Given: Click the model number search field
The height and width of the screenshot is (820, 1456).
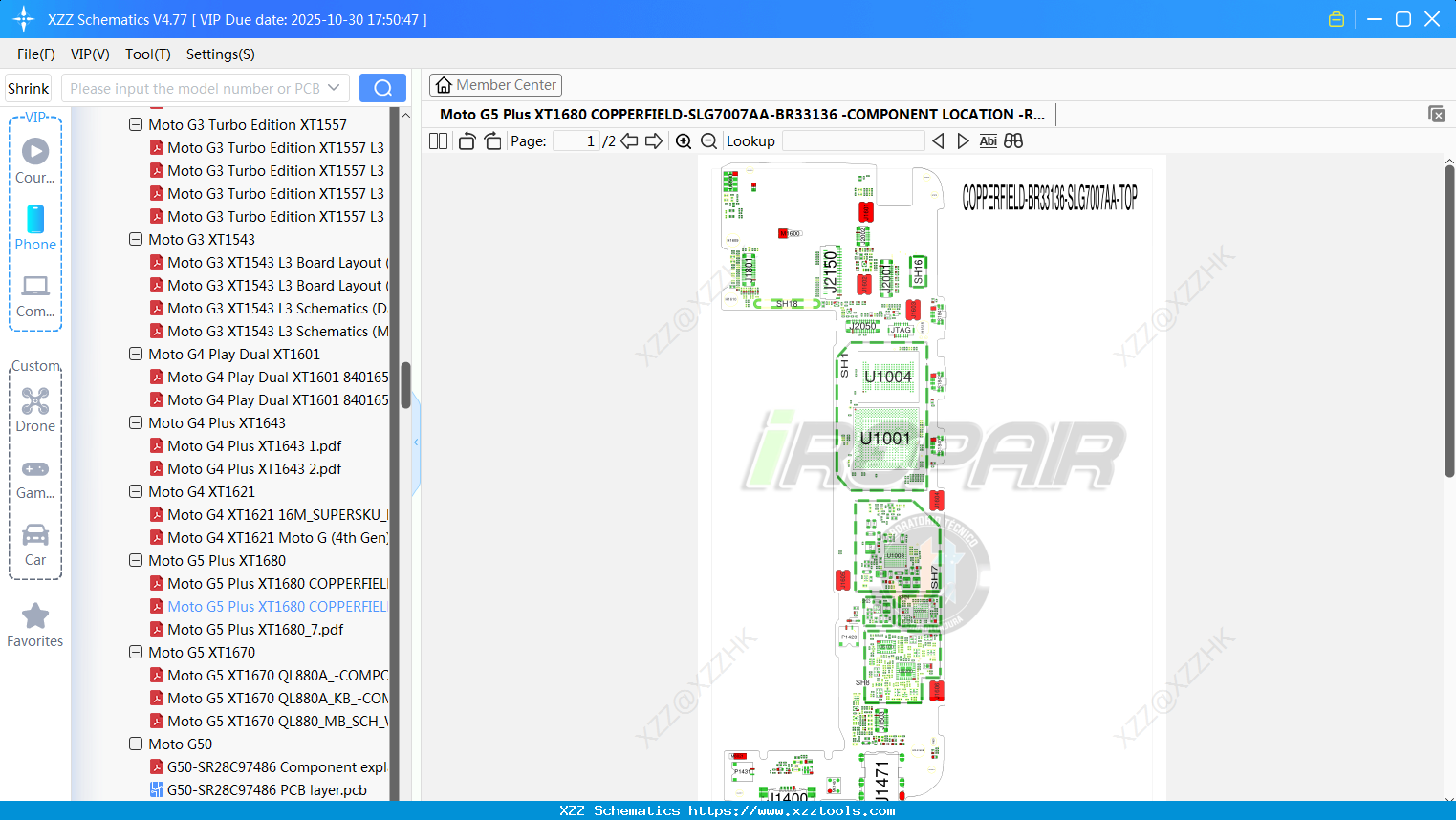Looking at the screenshot, I should 194,88.
